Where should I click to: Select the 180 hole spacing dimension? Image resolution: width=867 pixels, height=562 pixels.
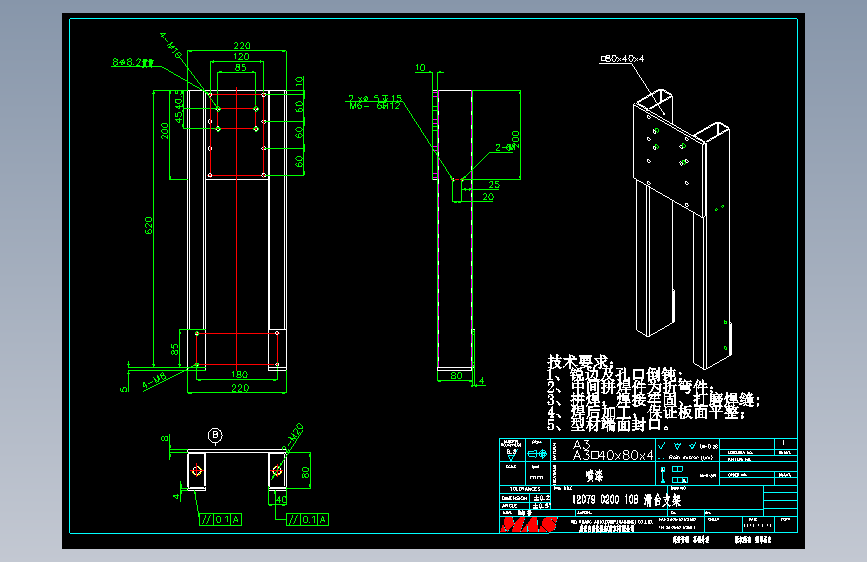[239, 374]
